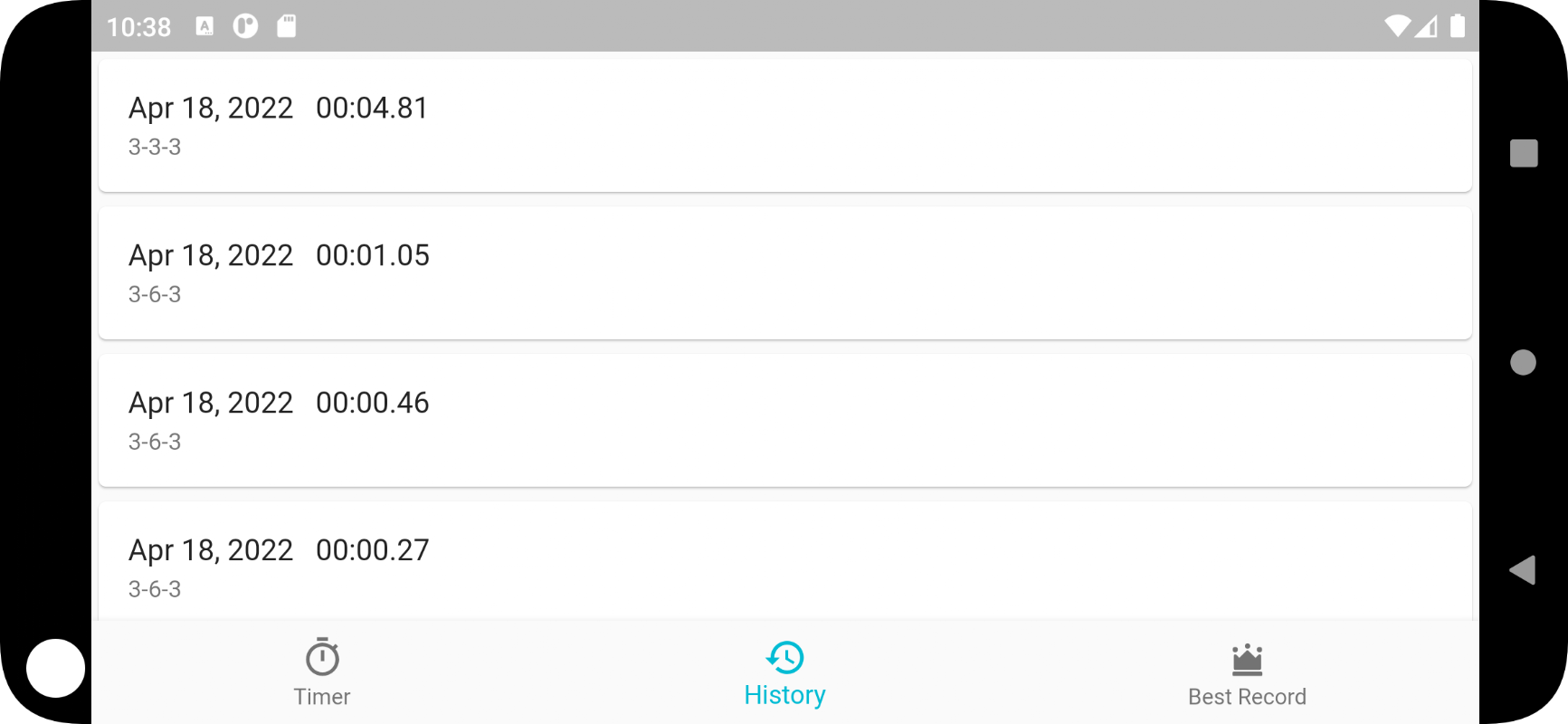Tap the SD card status icon
The width and height of the screenshot is (1568, 724).
(x=286, y=26)
